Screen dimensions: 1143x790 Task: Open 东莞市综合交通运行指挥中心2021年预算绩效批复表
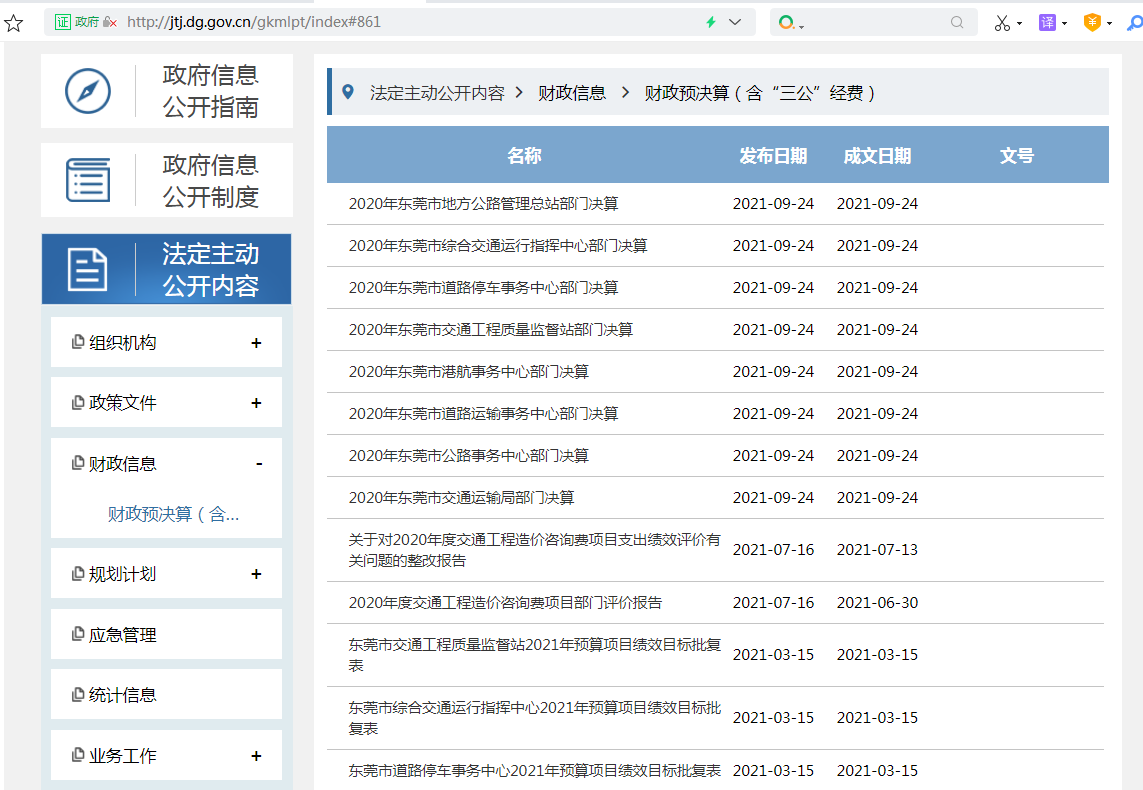point(534,718)
